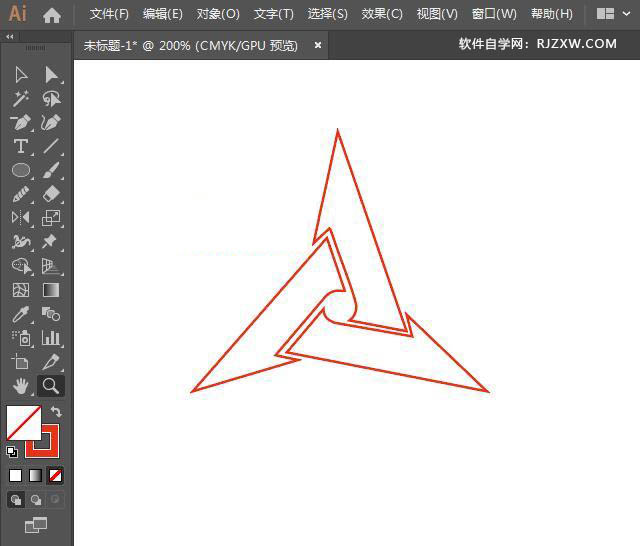Select the Type tool
Screen dimensions: 640x546
[21, 146]
